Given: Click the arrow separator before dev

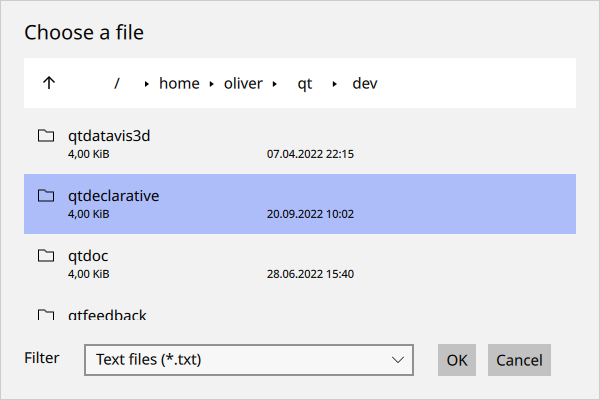Looking at the screenshot, I should click(x=335, y=84).
